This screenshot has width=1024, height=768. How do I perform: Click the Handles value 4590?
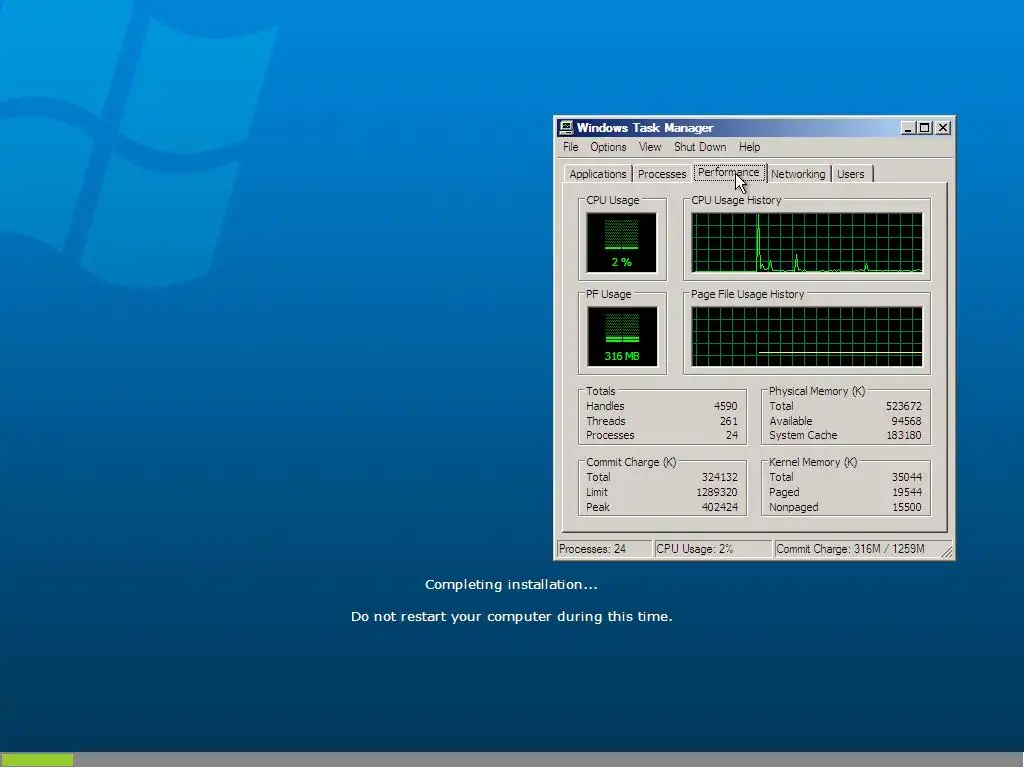point(726,406)
